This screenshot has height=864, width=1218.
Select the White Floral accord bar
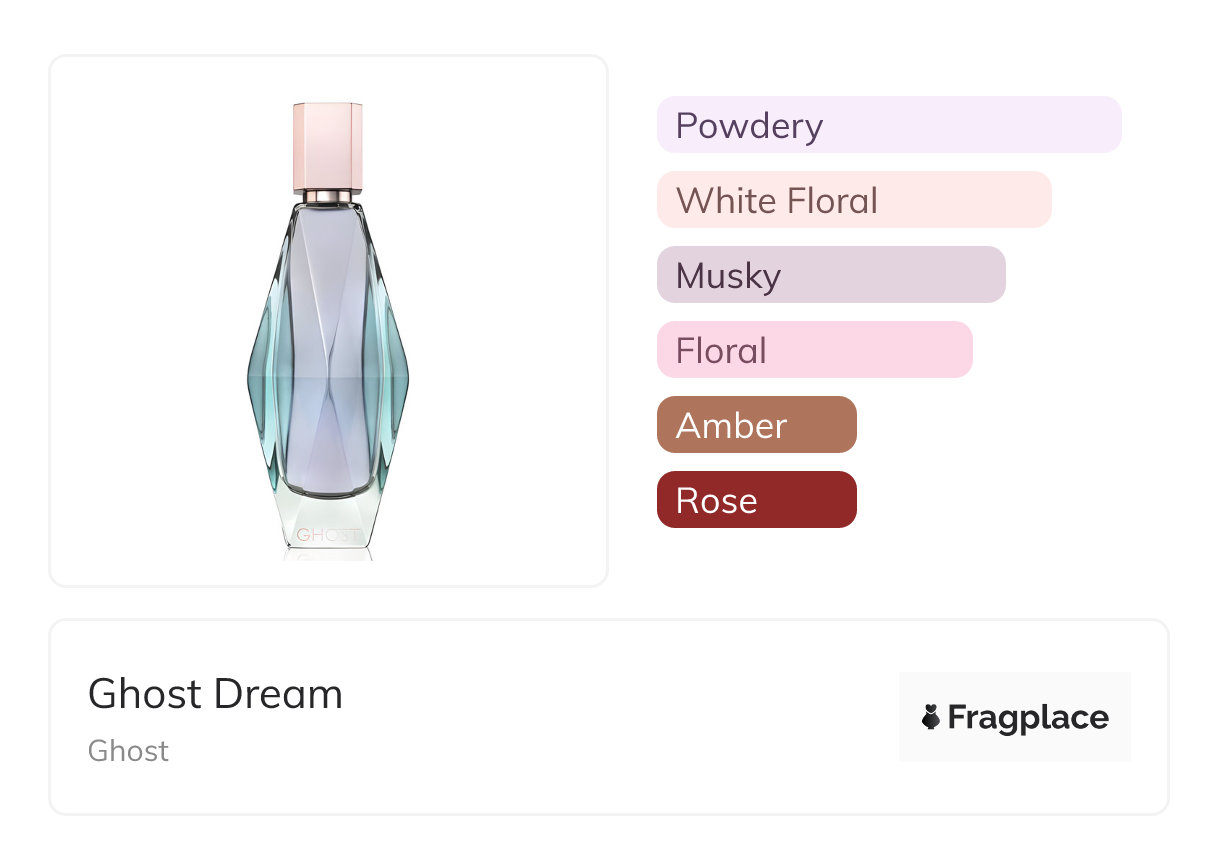tap(853, 200)
